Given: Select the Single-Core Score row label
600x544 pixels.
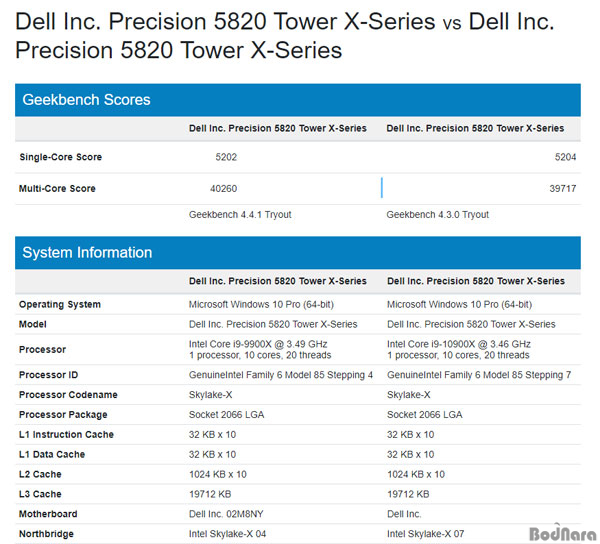Looking at the screenshot, I should coord(60,157).
